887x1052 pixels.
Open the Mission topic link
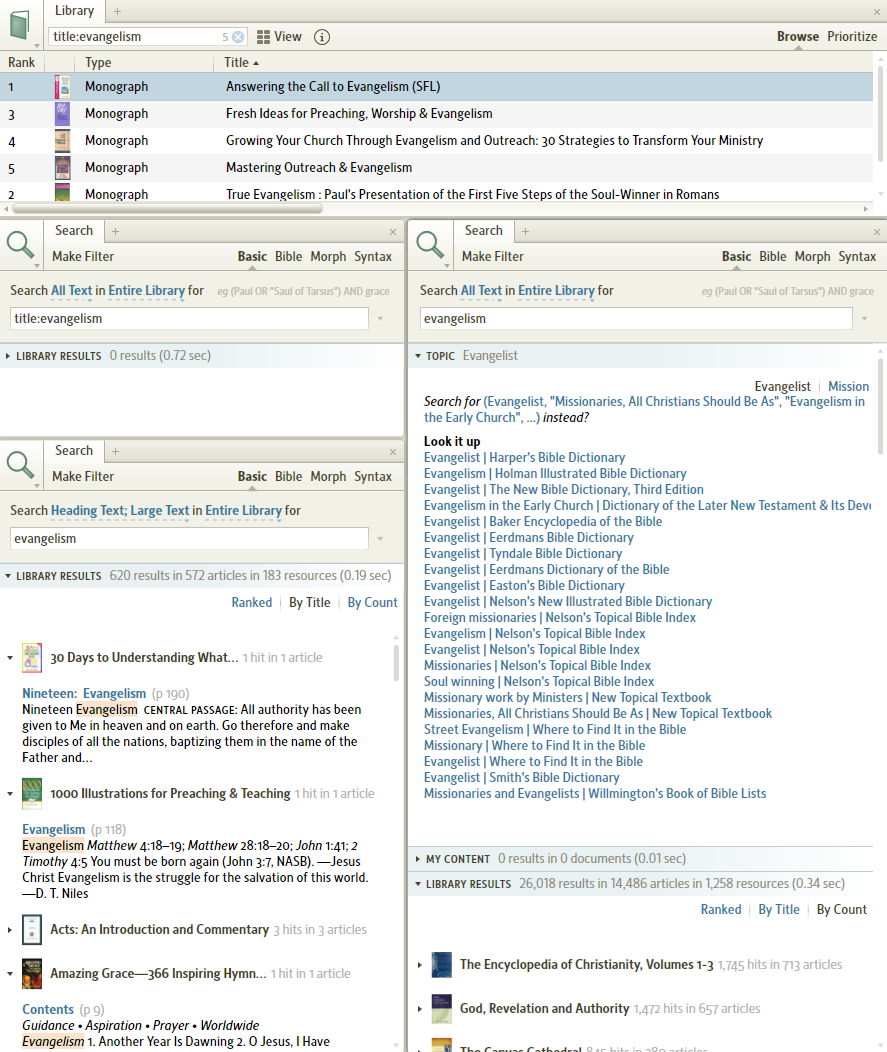[x=848, y=386]
